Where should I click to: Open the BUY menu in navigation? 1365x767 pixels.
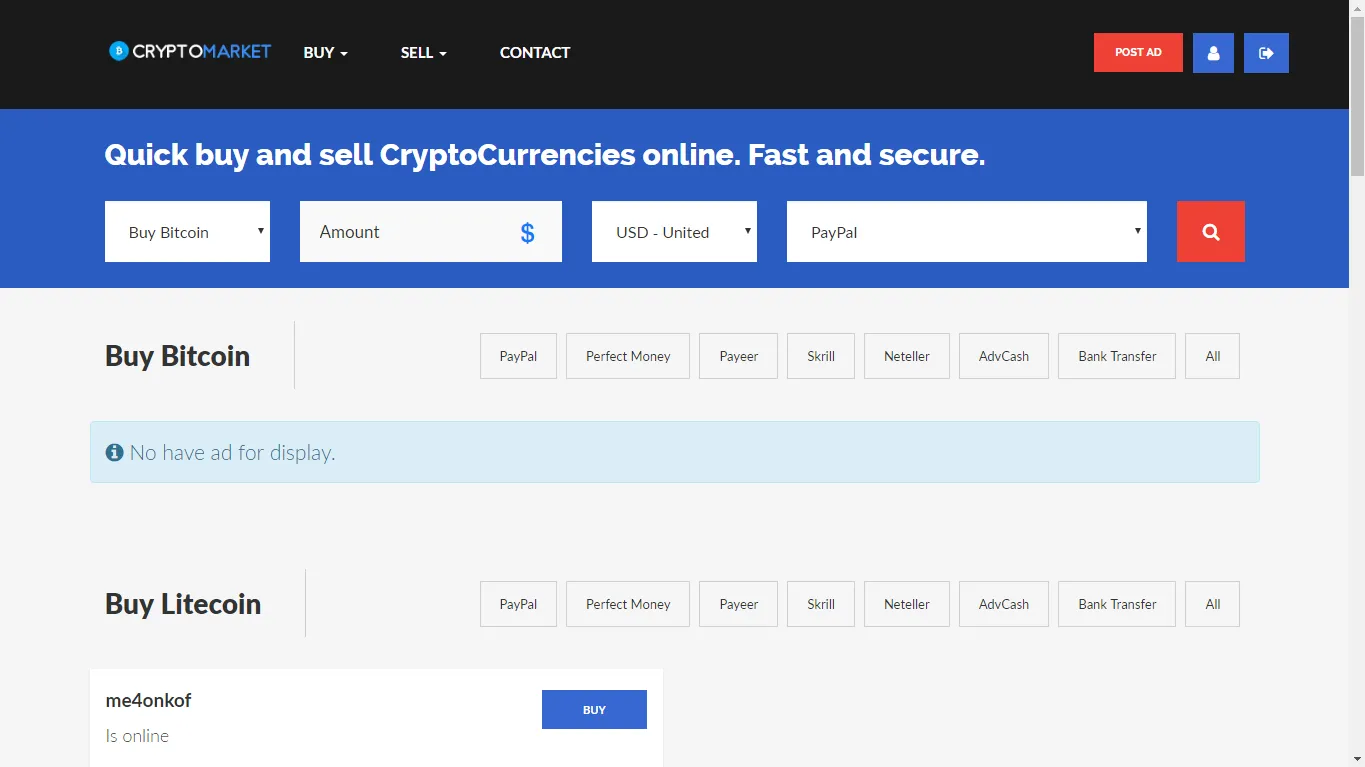pyautogui.click(x=325, y=53)
